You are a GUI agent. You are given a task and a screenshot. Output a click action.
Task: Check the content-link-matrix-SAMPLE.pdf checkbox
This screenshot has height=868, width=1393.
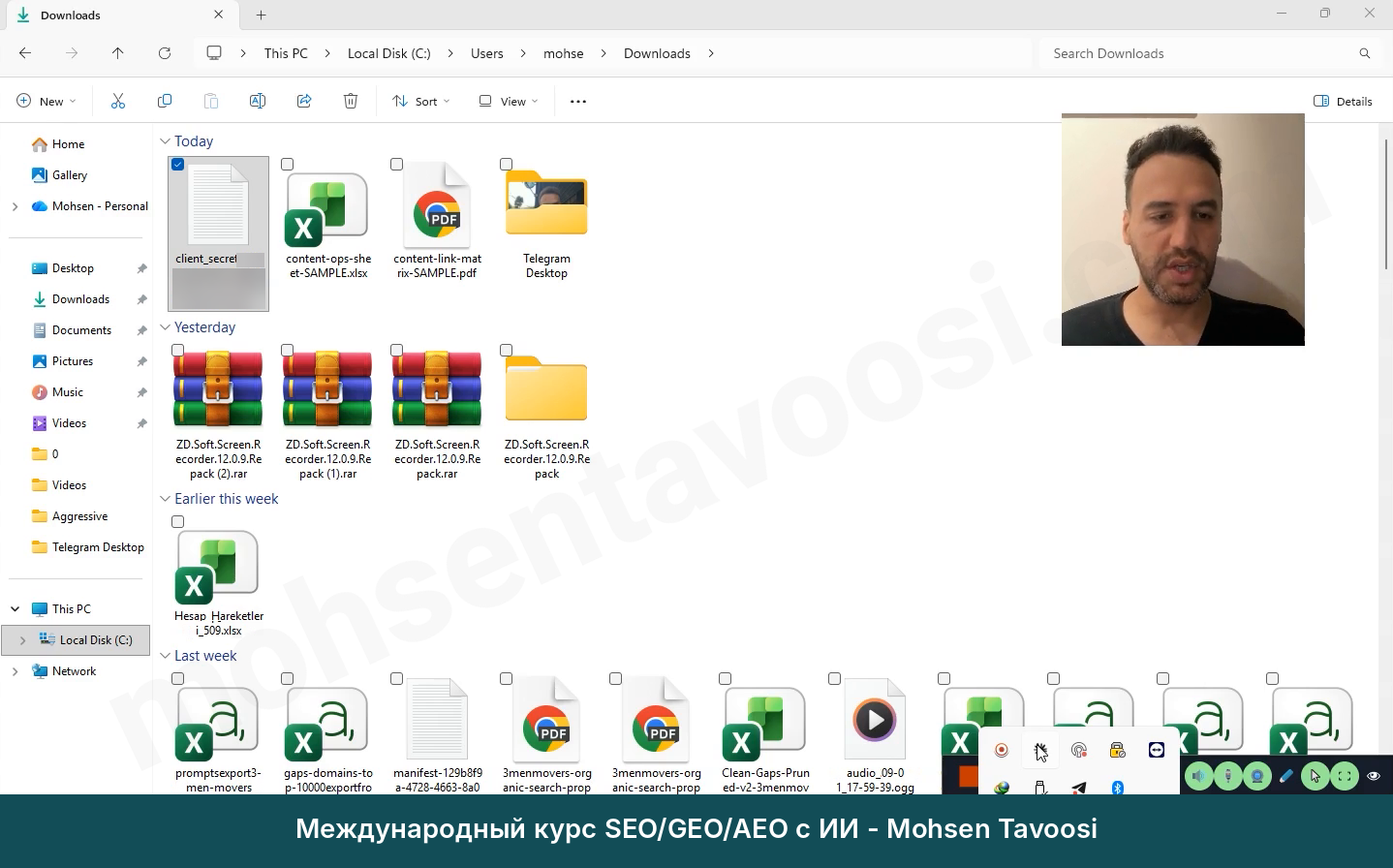click(396, 165)
